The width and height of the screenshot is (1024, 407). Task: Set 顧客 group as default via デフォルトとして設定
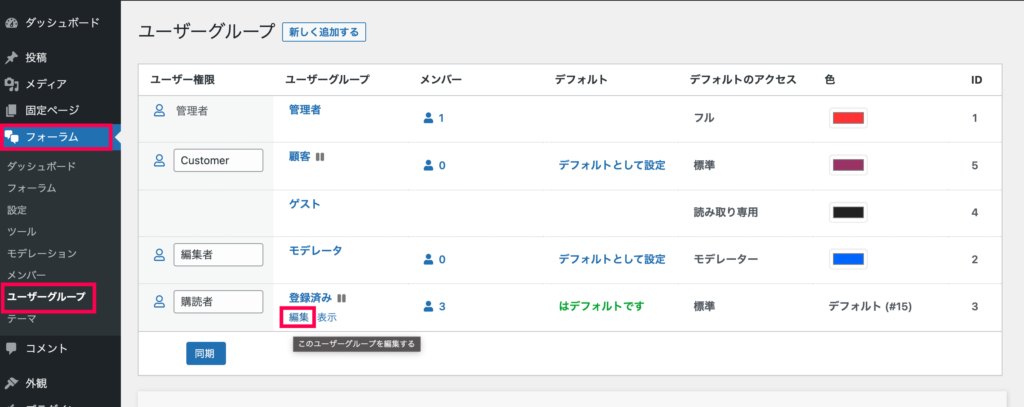[x=611, y=165]
